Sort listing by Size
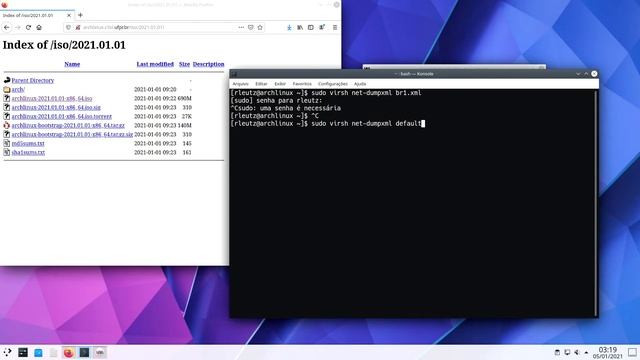Screen dimensions: 640x360 click(x=184, y=64)
